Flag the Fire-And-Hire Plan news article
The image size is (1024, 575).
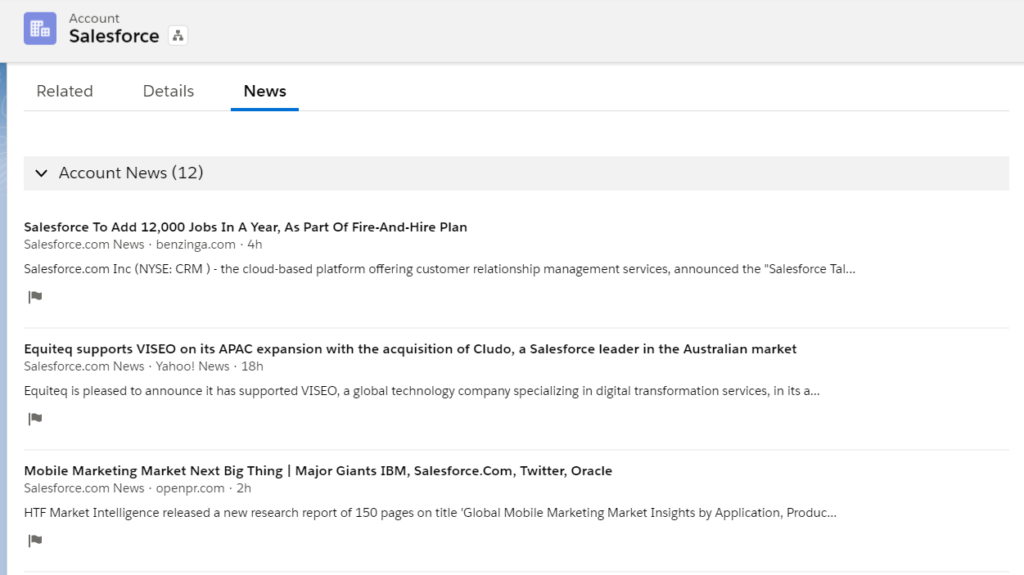pos(35,297)
